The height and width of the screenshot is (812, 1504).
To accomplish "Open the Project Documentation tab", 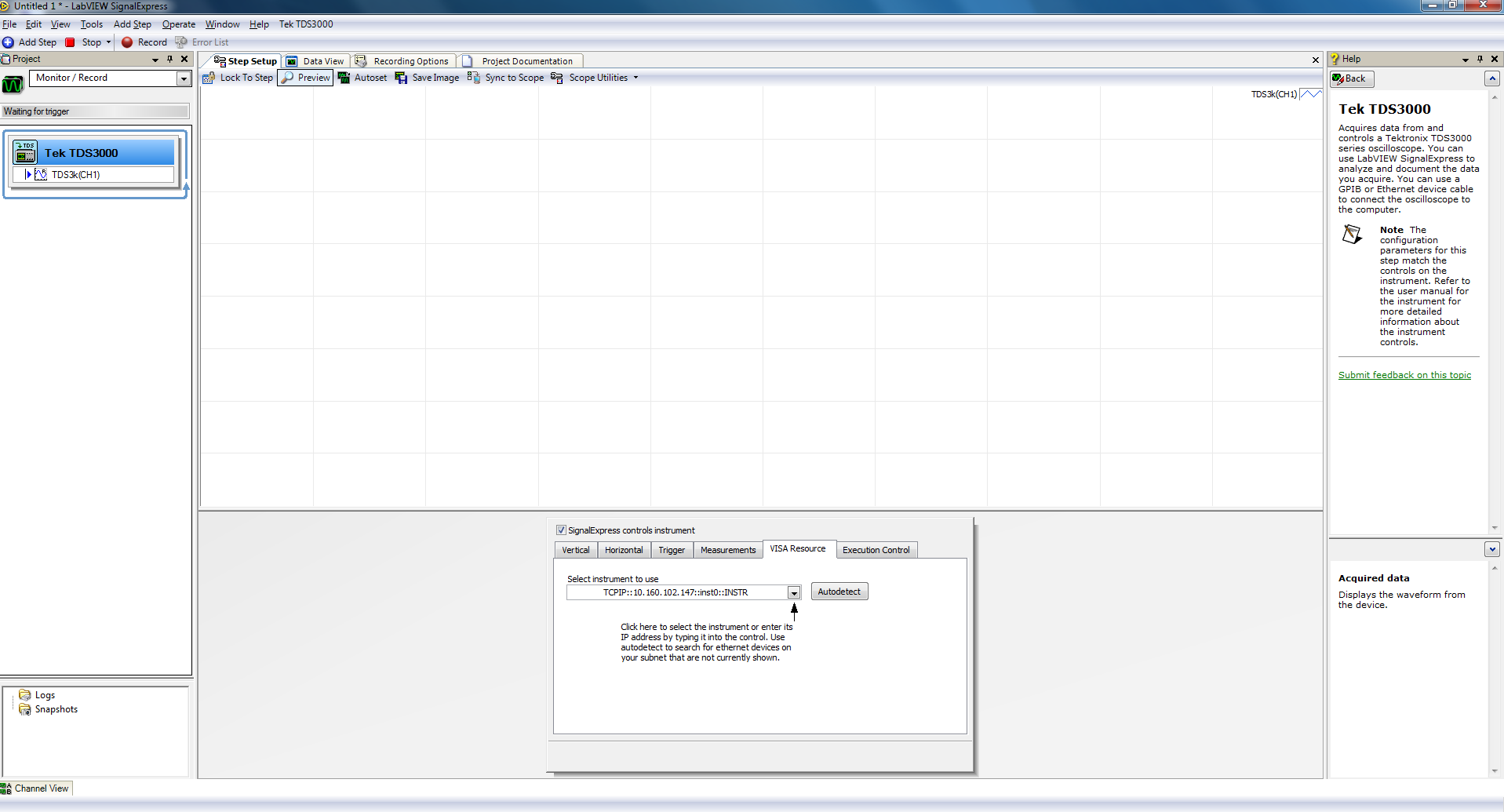I will pos(519,61).
